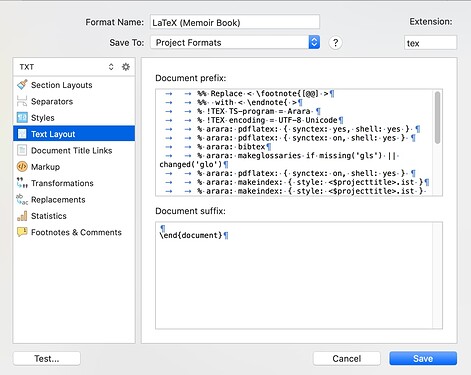This screenshot has height=375, width=471.
Task: Click the Statistics bar chart icon
Action: [x=22, y=216]
